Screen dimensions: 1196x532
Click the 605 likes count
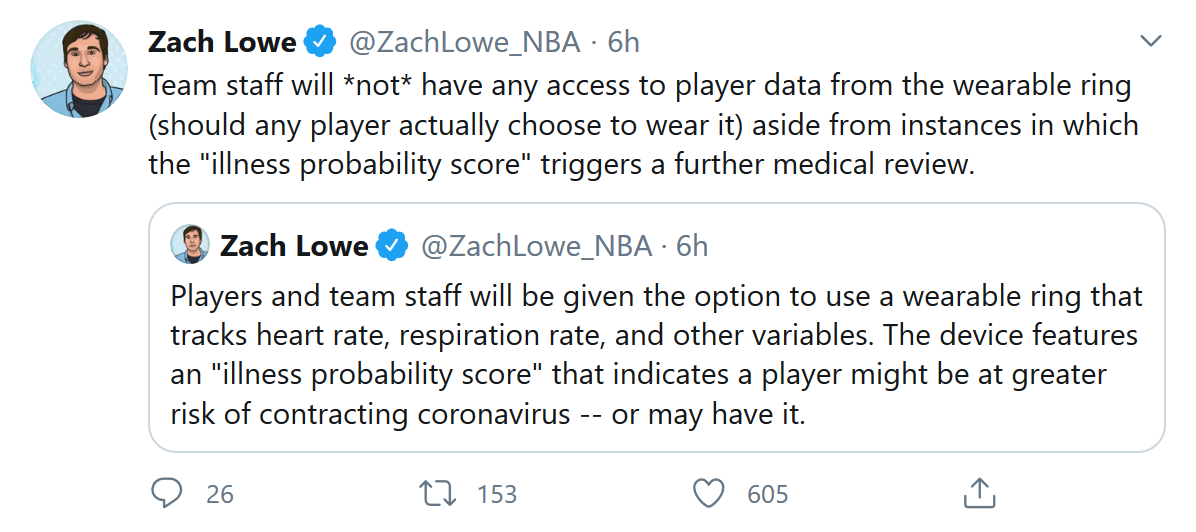(767, 493)
